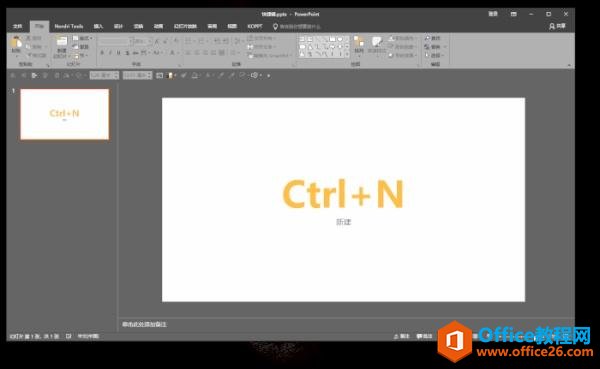
Task: Click the second spinner box in the quick access toolbar
Action: tap(137, 75)
